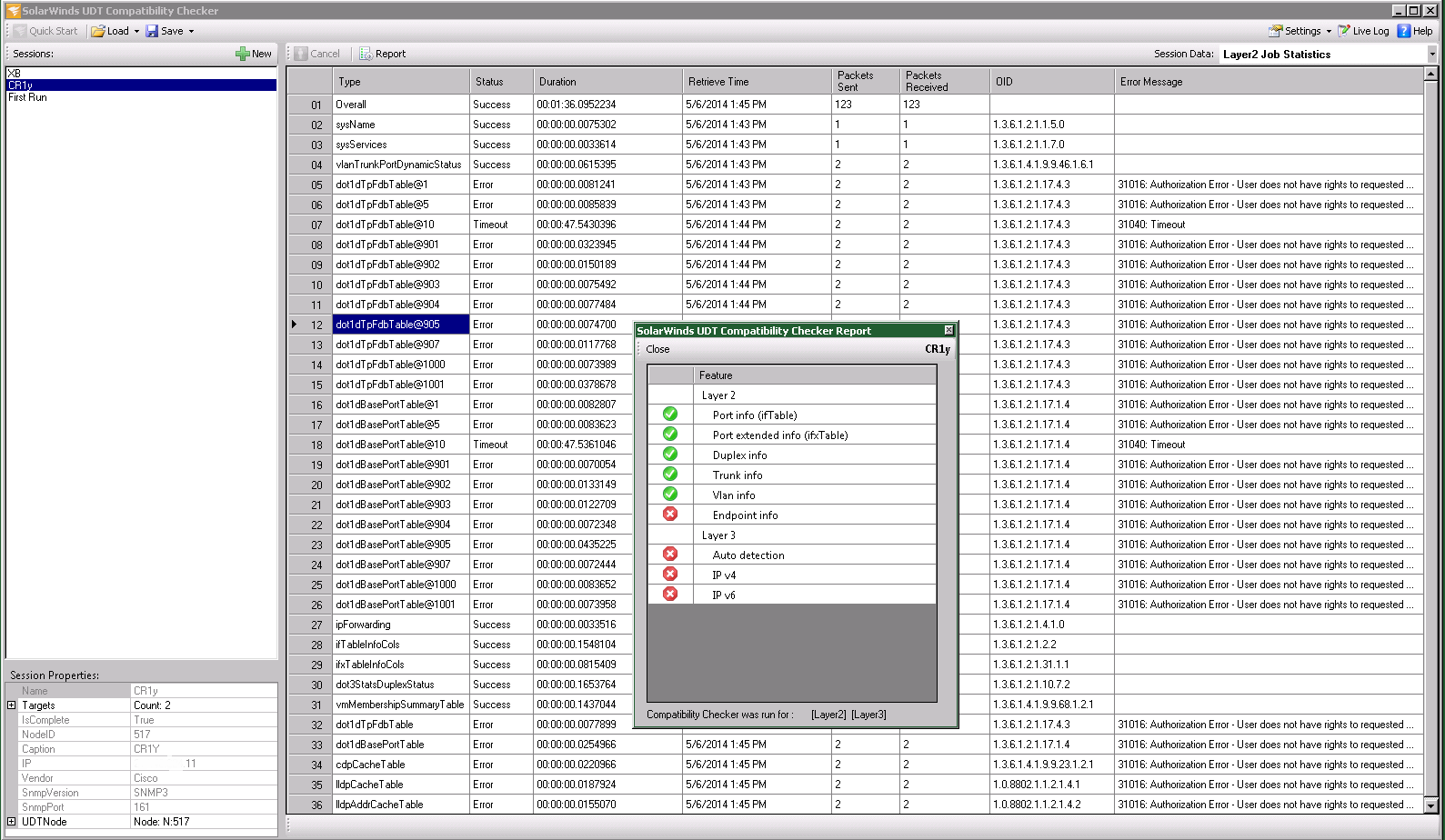This screenshot has width=1445, height=840.
Task: Click the SnmpVersion value SNMP3
Action: pyautogui.click(x=204, y=793)
